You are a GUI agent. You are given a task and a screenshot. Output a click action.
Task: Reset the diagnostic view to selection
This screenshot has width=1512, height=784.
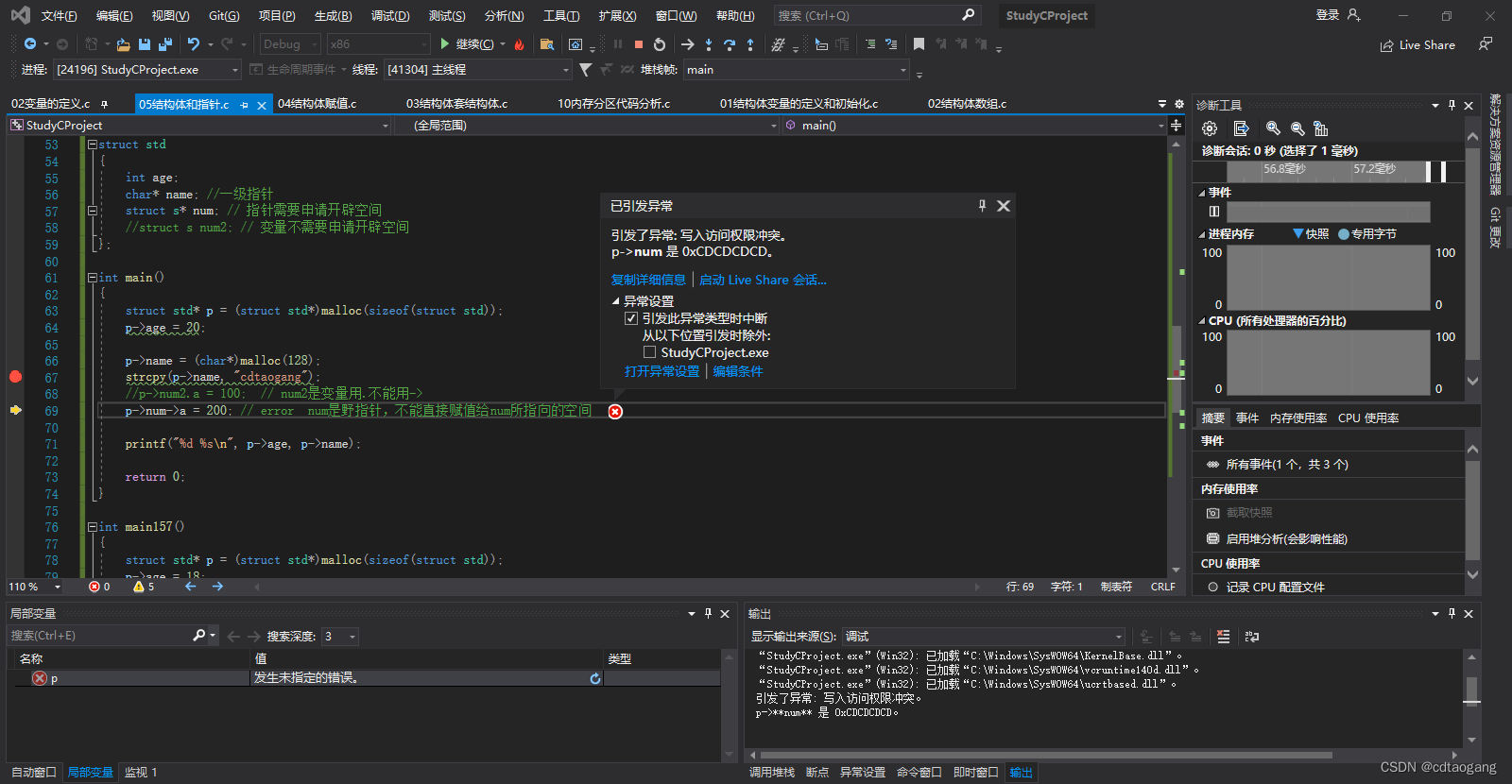[1321, 128]
